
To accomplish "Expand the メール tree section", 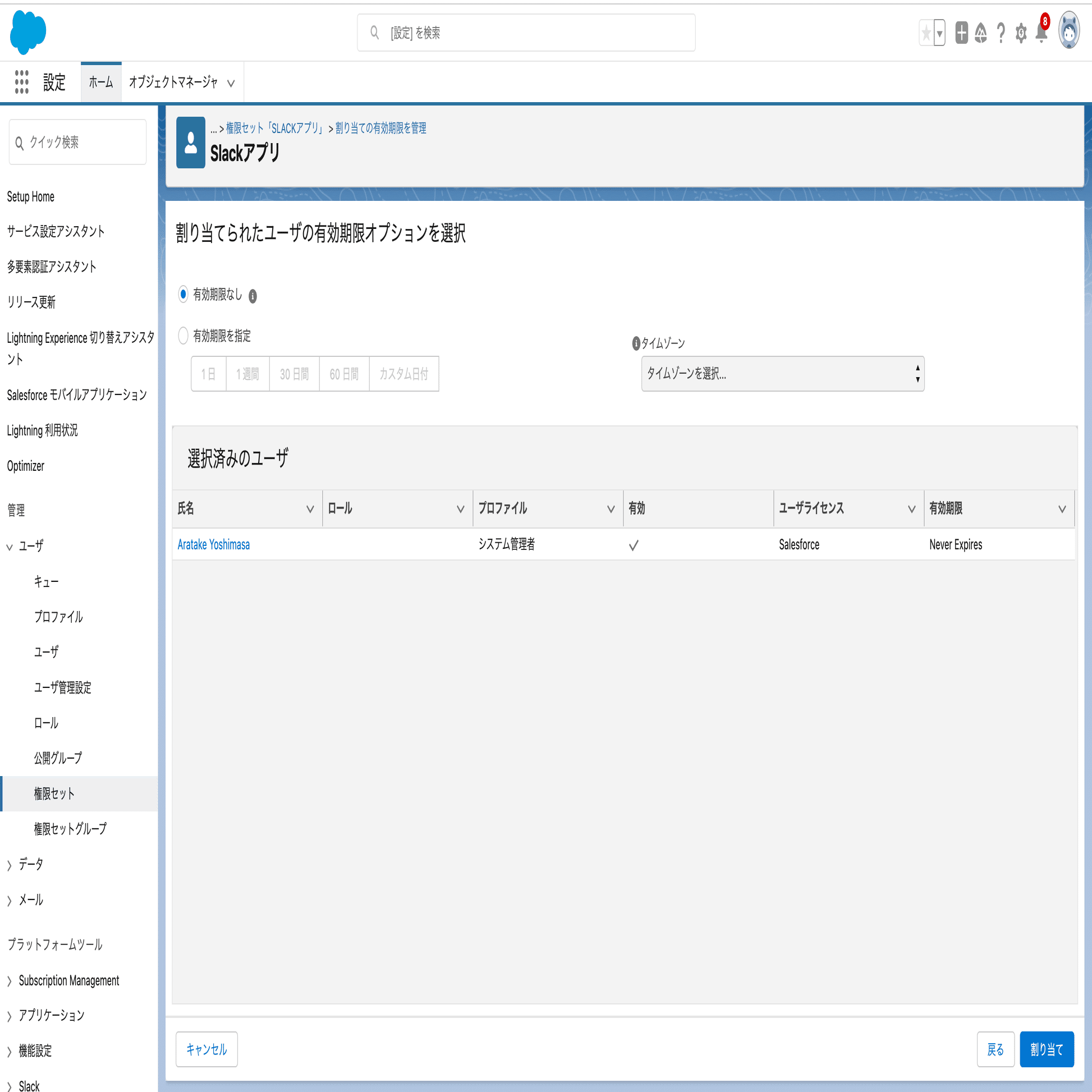I will tap(9, 901).
